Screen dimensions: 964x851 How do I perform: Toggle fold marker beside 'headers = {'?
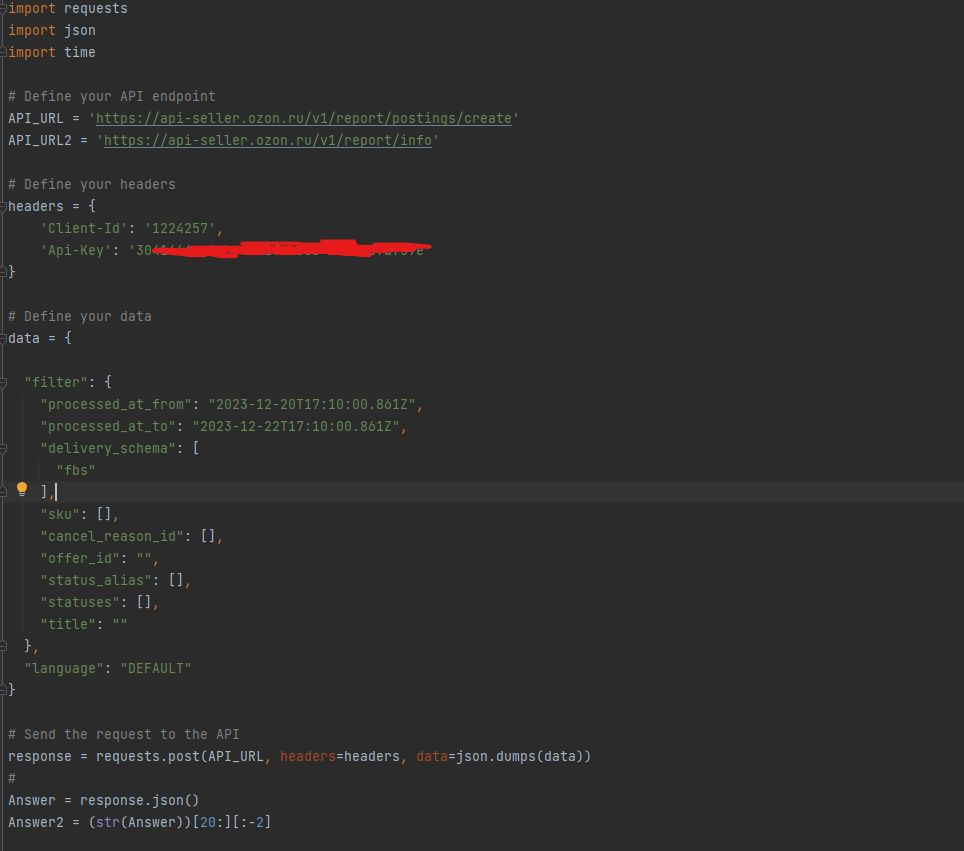pyautogui.click(x=3, y=206)
